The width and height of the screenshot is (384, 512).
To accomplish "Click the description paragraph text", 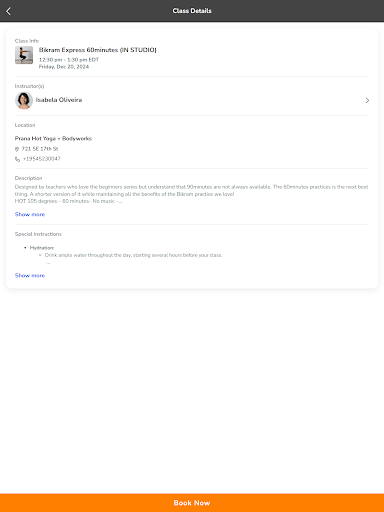I will click(x=192, y=194).
